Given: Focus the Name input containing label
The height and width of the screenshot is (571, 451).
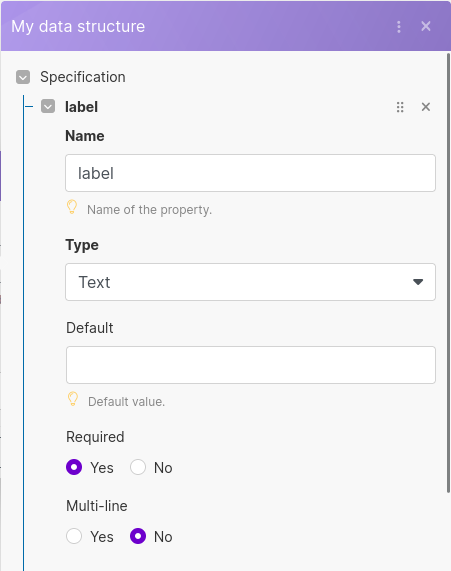Looking at the screenshot, I should tap(250, 173).
